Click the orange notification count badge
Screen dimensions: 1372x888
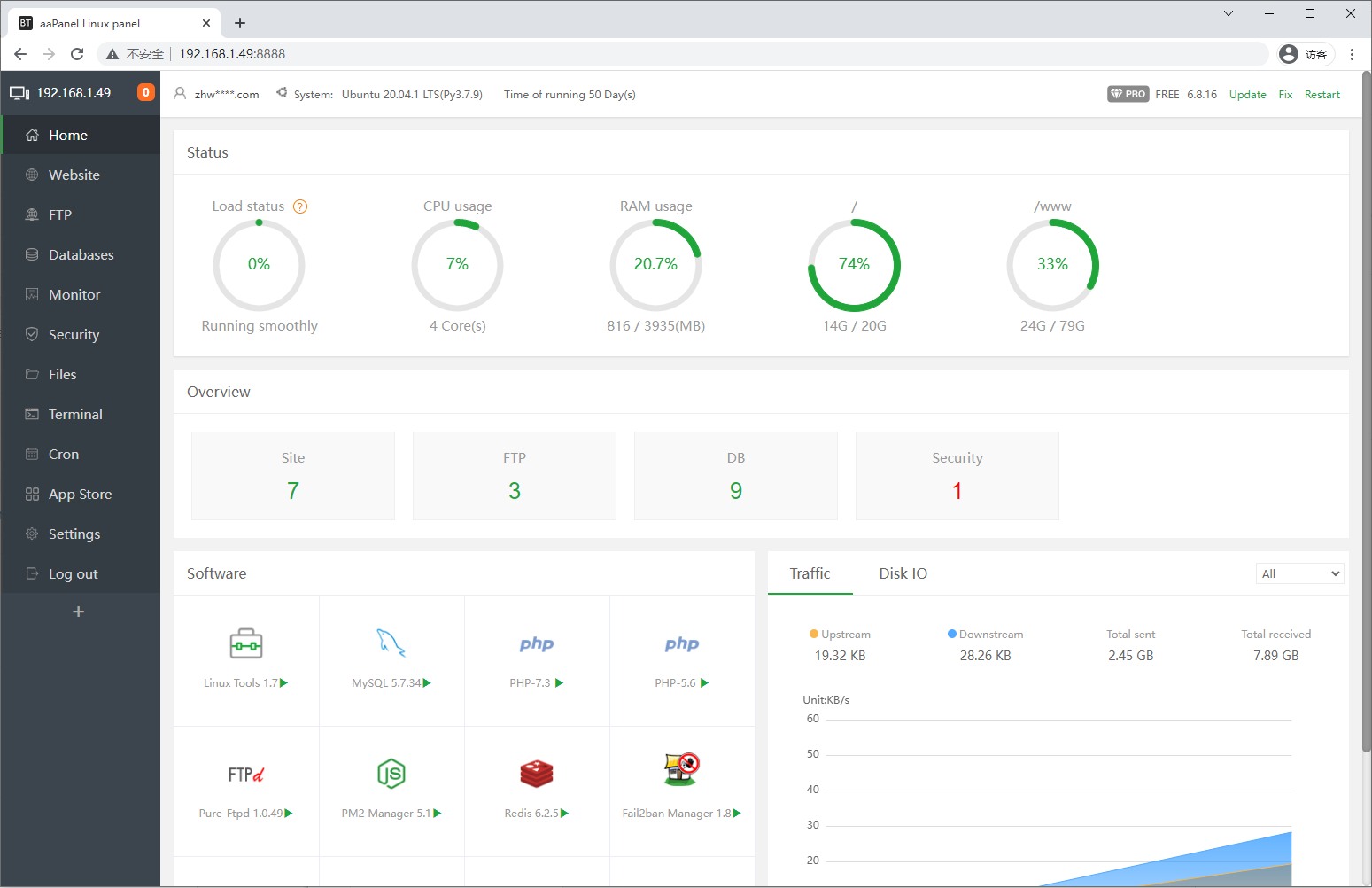tap(146, 93)
